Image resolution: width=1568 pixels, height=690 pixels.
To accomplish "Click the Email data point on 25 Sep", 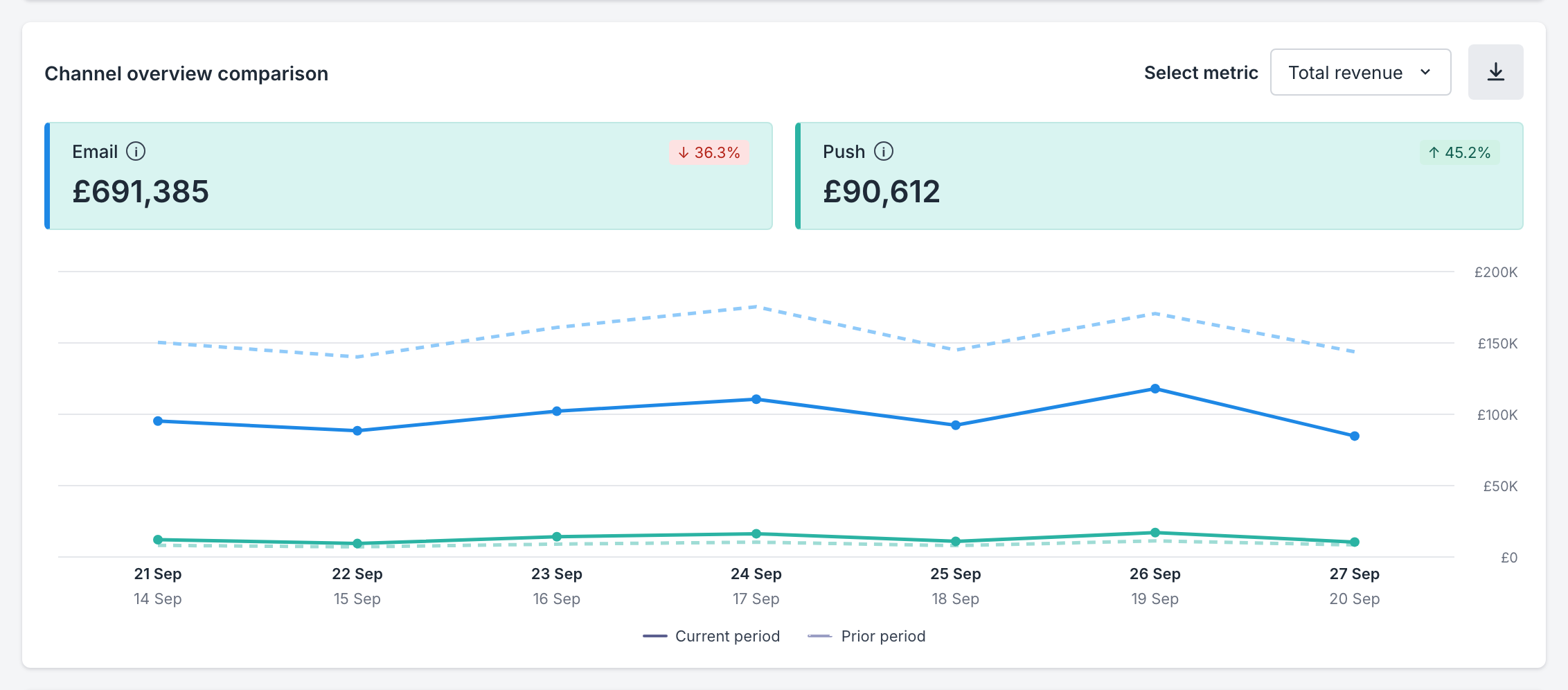I will coord(956,425).
